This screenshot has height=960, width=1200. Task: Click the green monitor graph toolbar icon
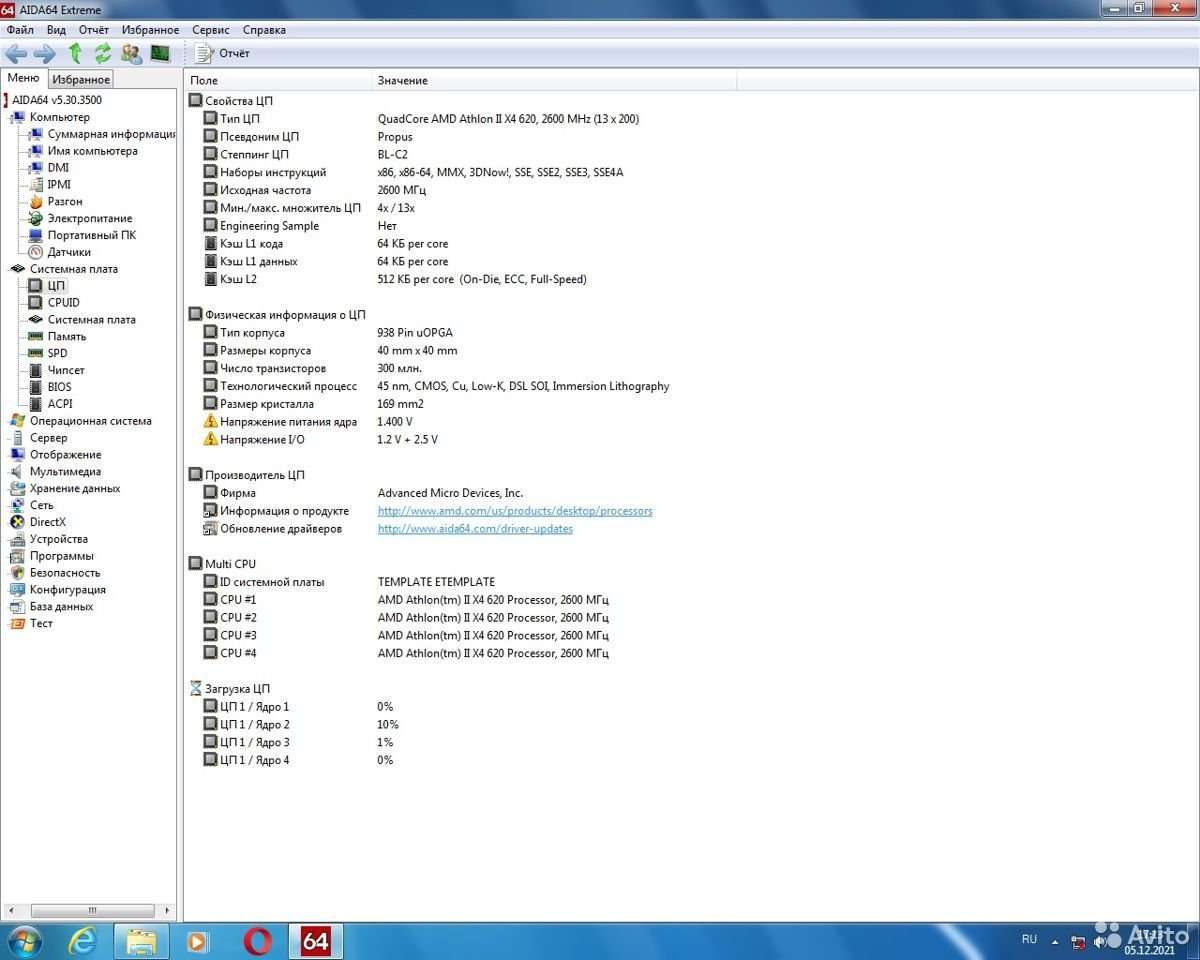pos(160,53)
